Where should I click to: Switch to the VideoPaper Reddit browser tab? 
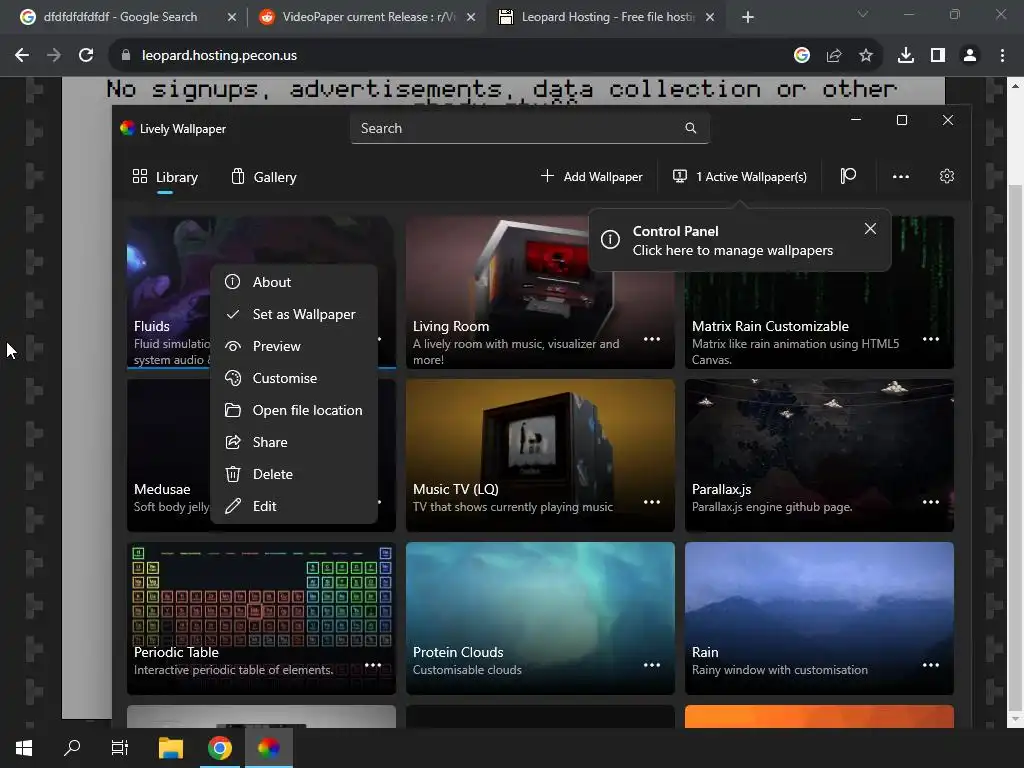(x=366, y=17)
